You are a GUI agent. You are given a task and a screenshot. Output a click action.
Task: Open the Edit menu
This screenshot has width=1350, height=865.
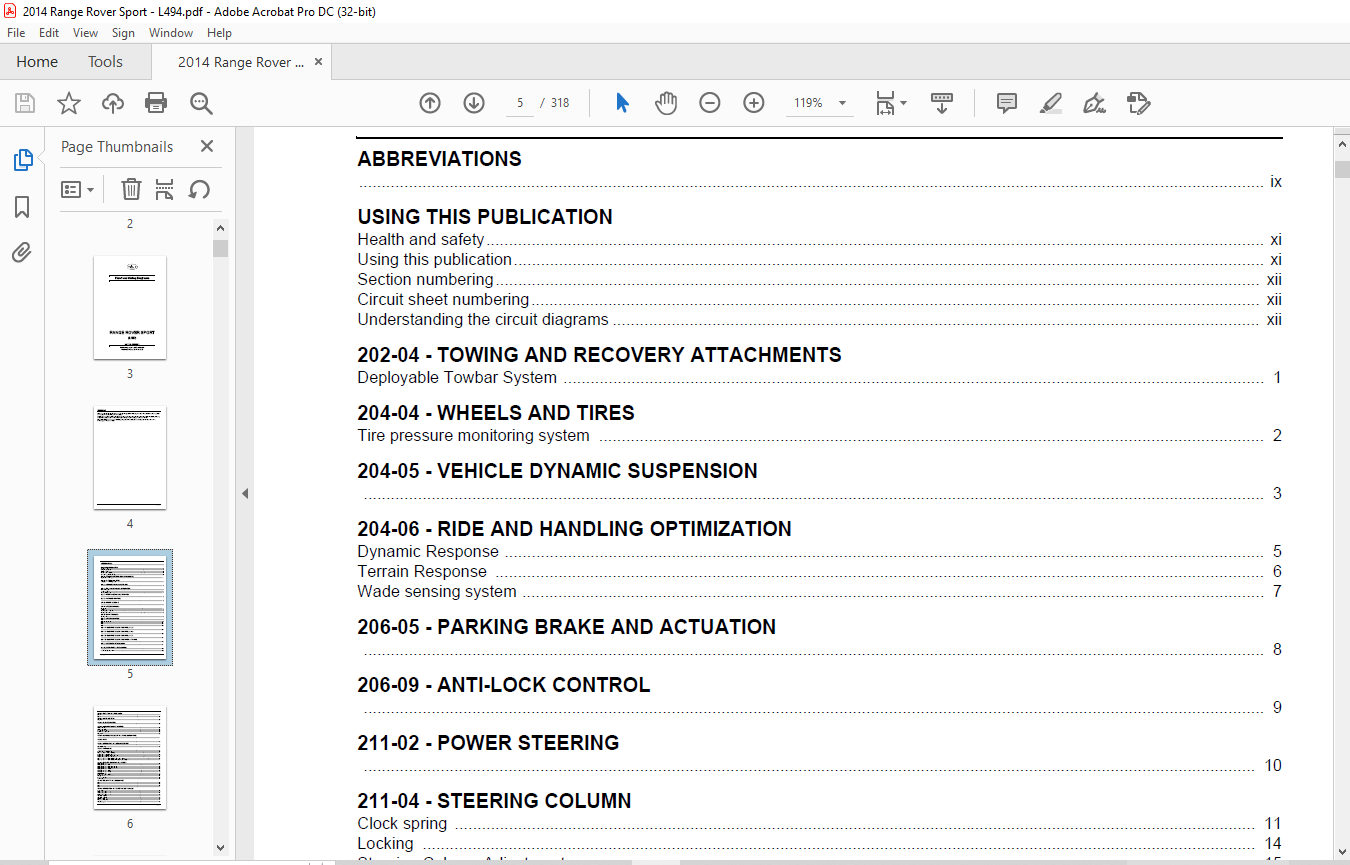pos(49,33)
